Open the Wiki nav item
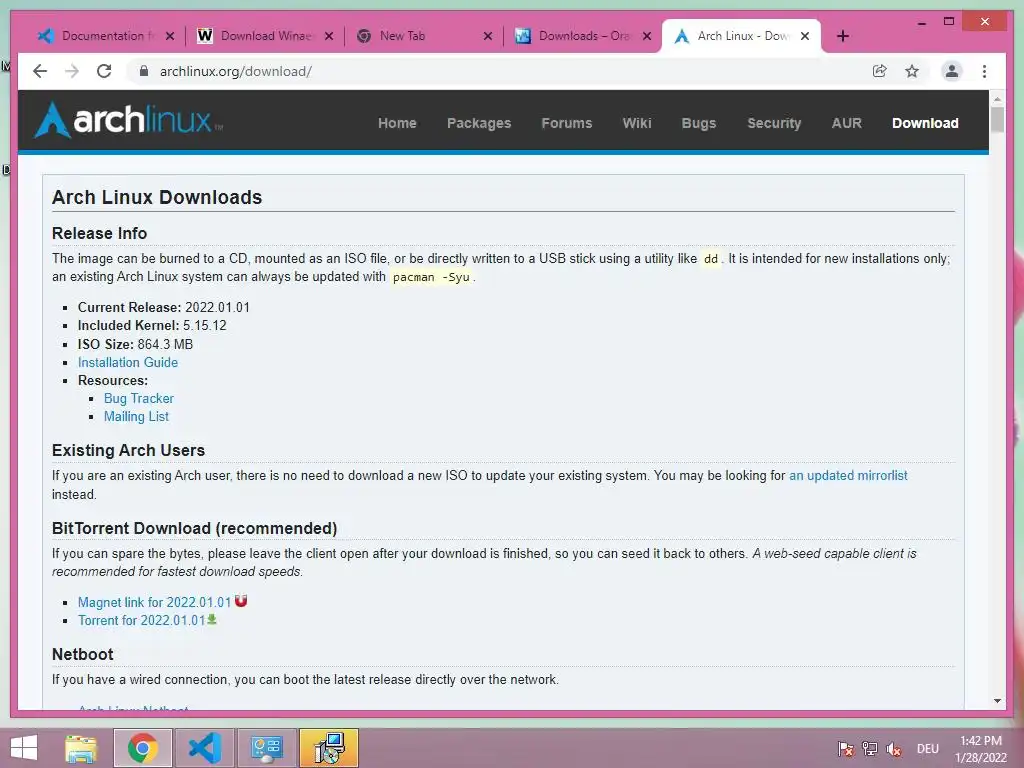The image size is (1024, 768). coord(637,123)
